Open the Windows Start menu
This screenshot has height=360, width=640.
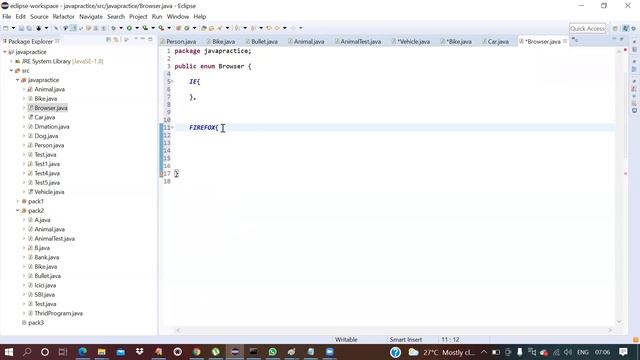9,352
